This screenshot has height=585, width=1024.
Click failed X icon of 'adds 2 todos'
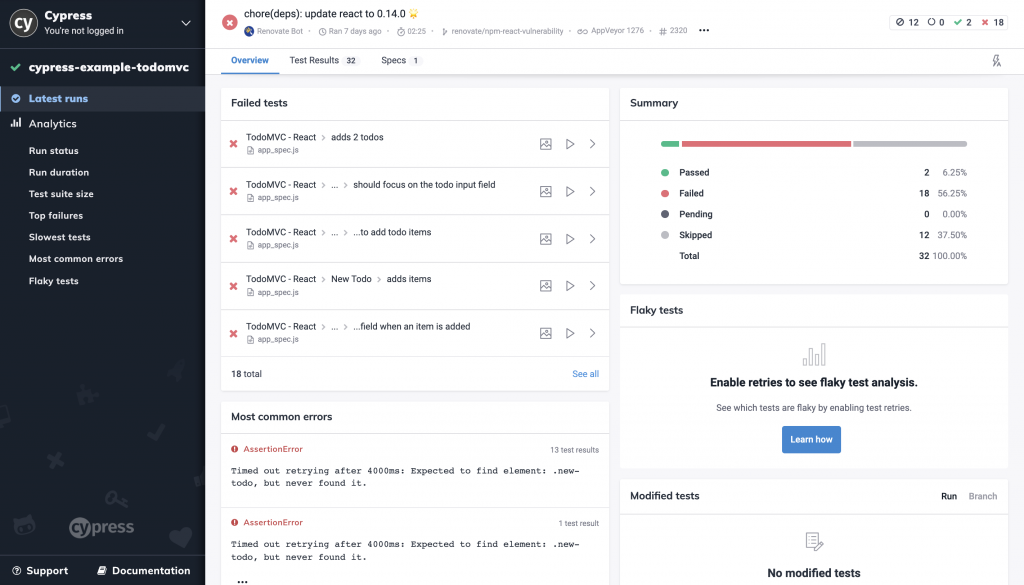tap(233, 144)
